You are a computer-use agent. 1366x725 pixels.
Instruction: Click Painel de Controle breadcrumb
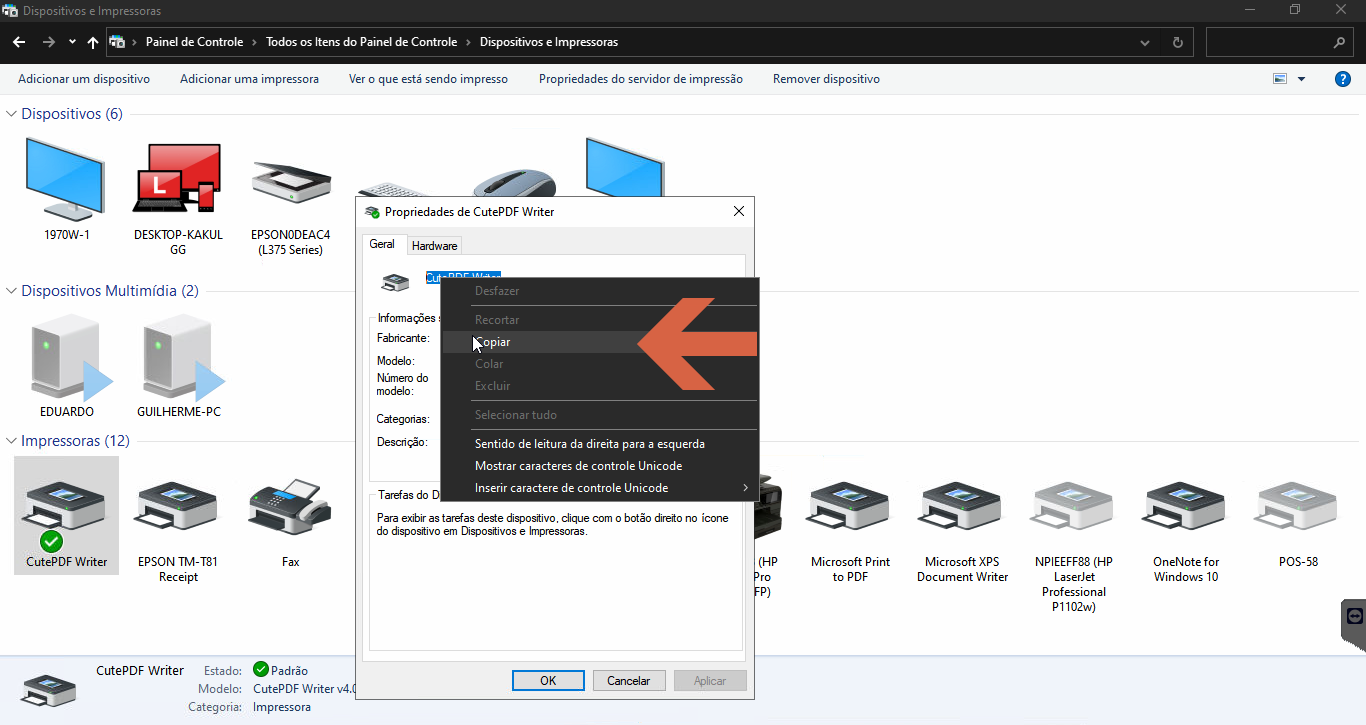click(x=194, y=42)
